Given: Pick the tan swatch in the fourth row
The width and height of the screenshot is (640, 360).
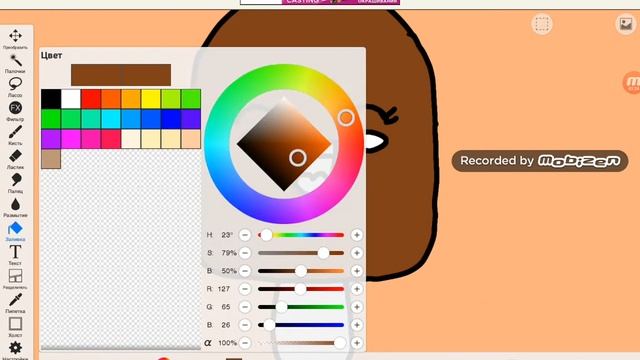Looking at the screenshot, I should 51,159.
